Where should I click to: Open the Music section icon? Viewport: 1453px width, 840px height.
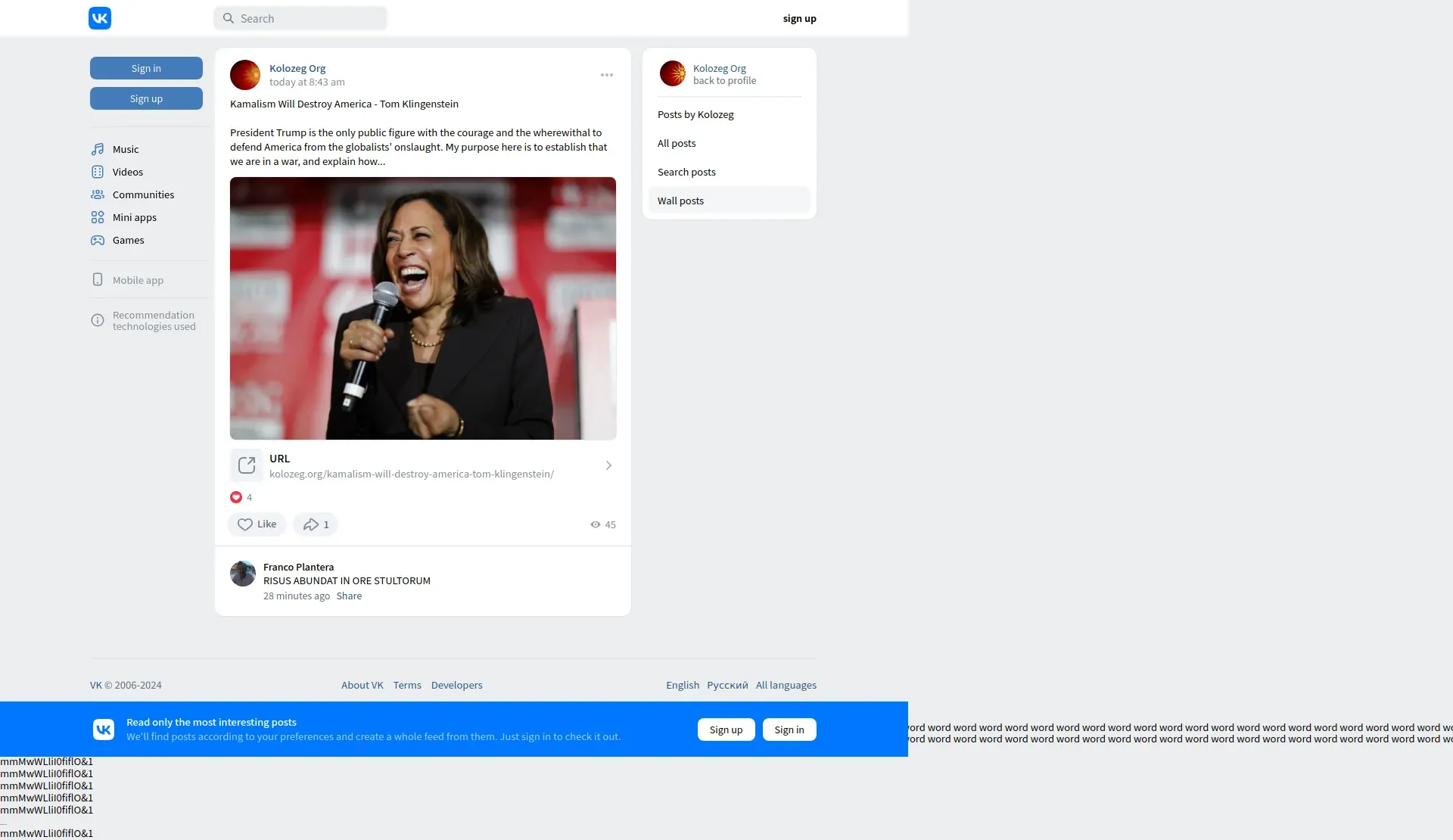[98, 149]
